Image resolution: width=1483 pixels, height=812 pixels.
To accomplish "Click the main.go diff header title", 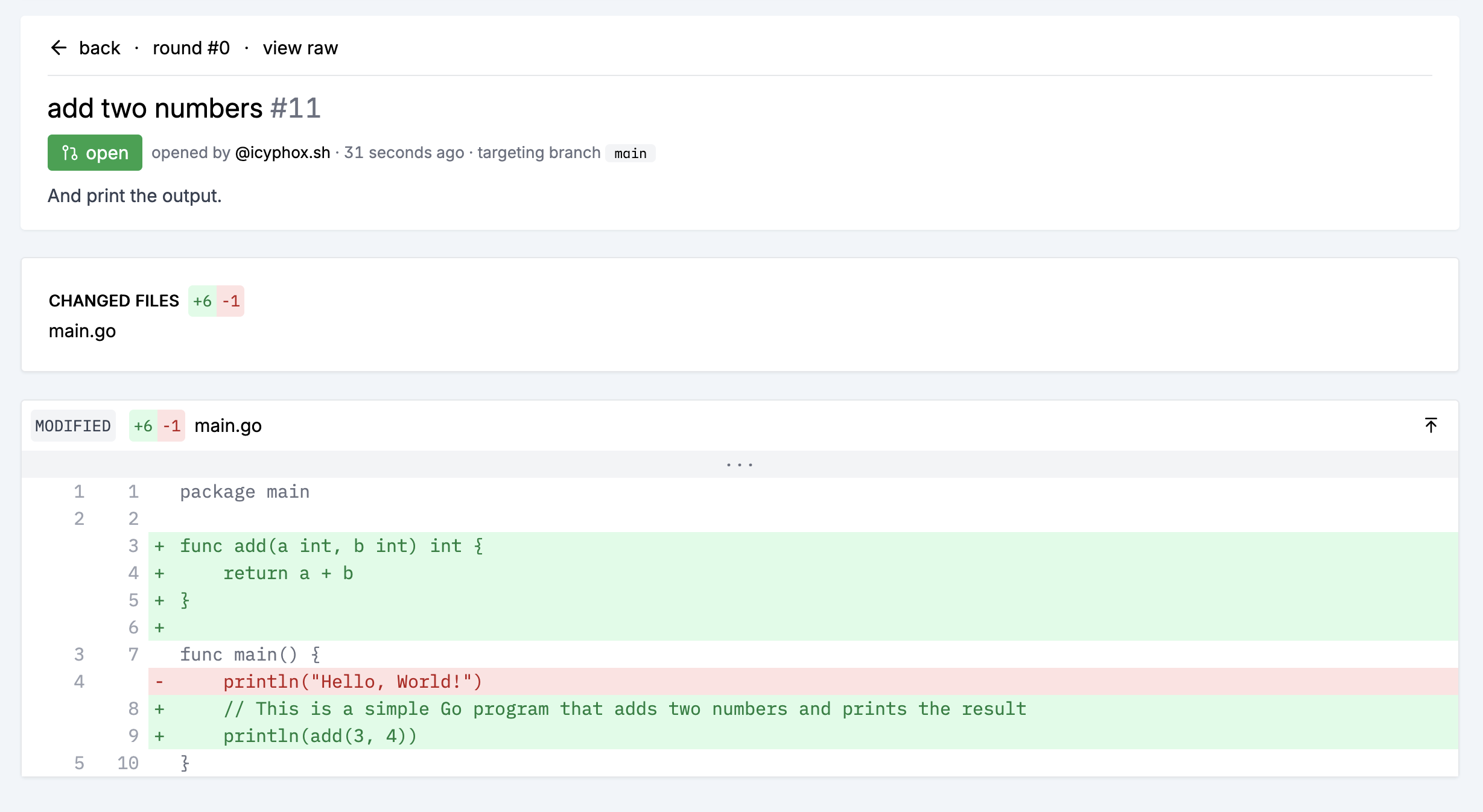I will pyautogui.click(x=227, y=425).
